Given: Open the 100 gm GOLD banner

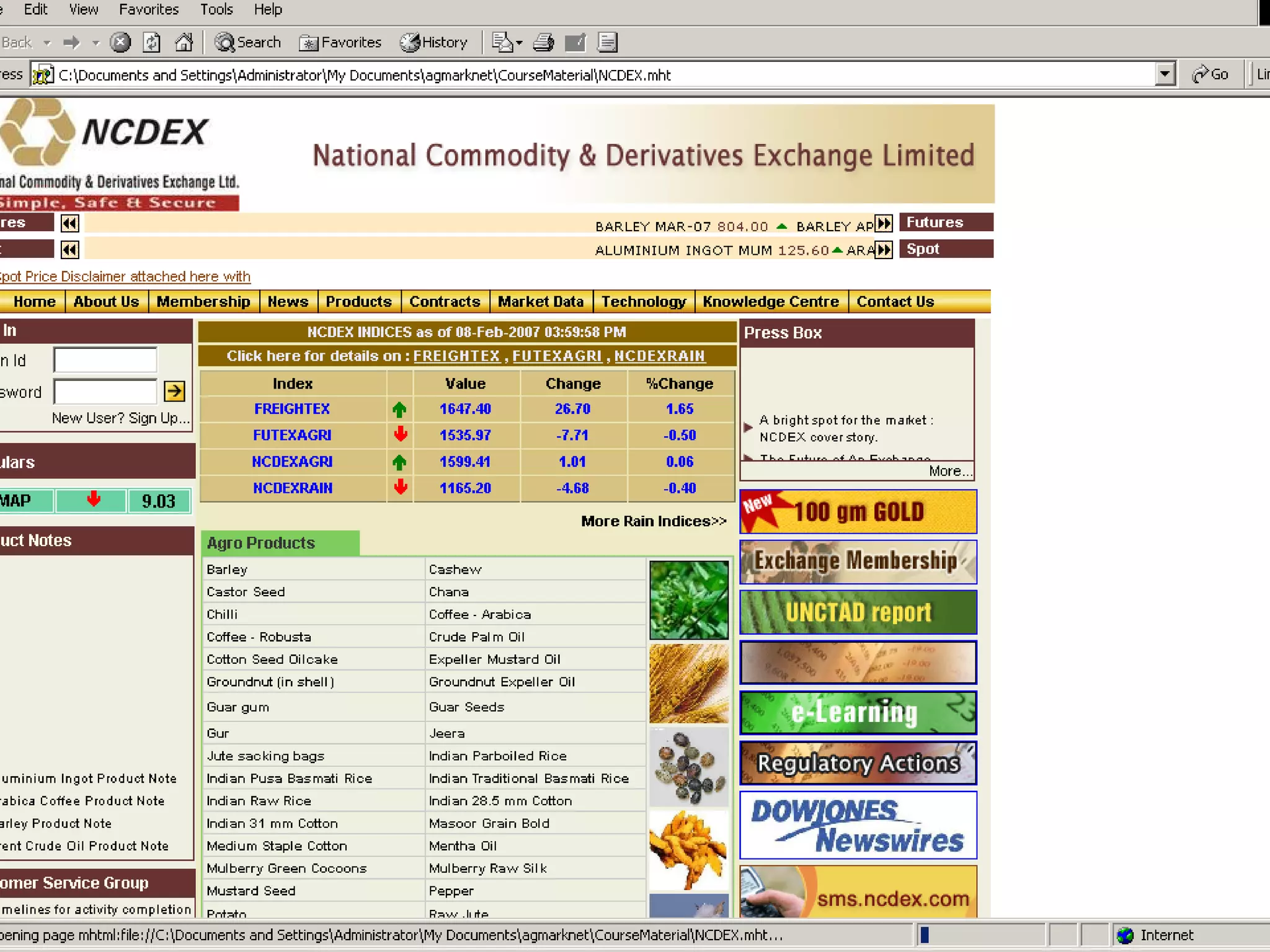Looking at the screenshot, I should pos(858,511).
